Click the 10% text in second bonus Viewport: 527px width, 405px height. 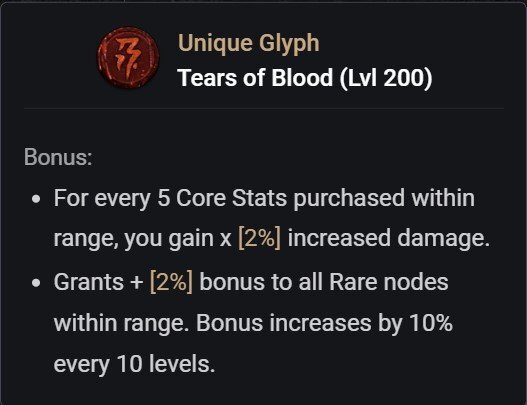[x=431, y=323]
